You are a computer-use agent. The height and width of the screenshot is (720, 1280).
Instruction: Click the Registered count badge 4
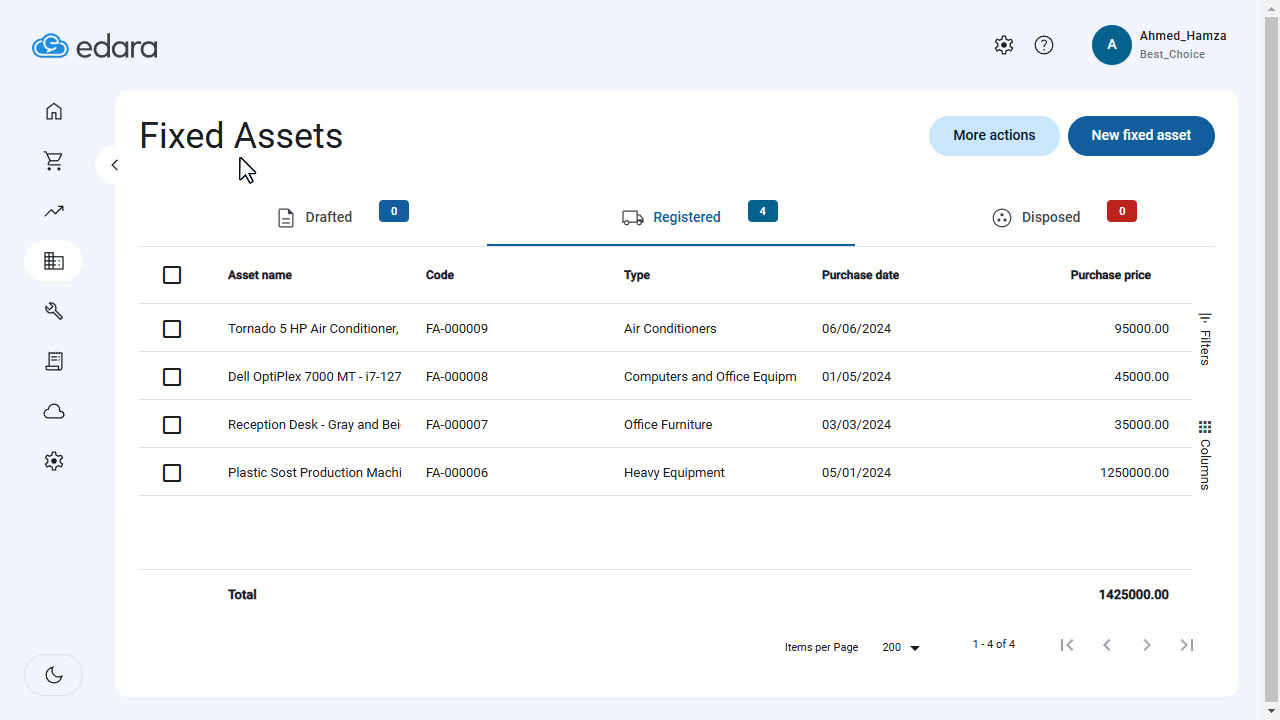click(763, 211)
